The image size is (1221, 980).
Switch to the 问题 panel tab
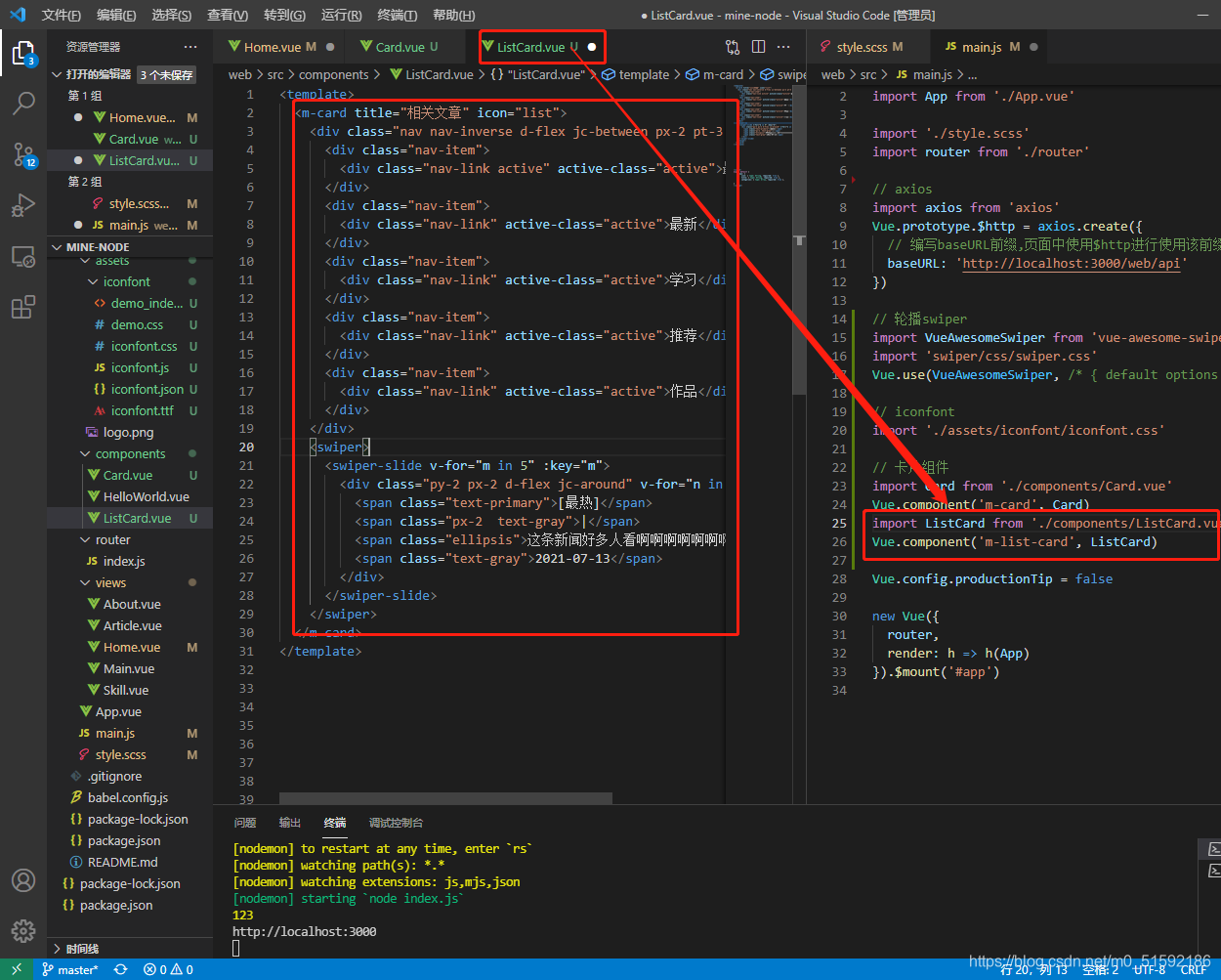coord(245,823)
